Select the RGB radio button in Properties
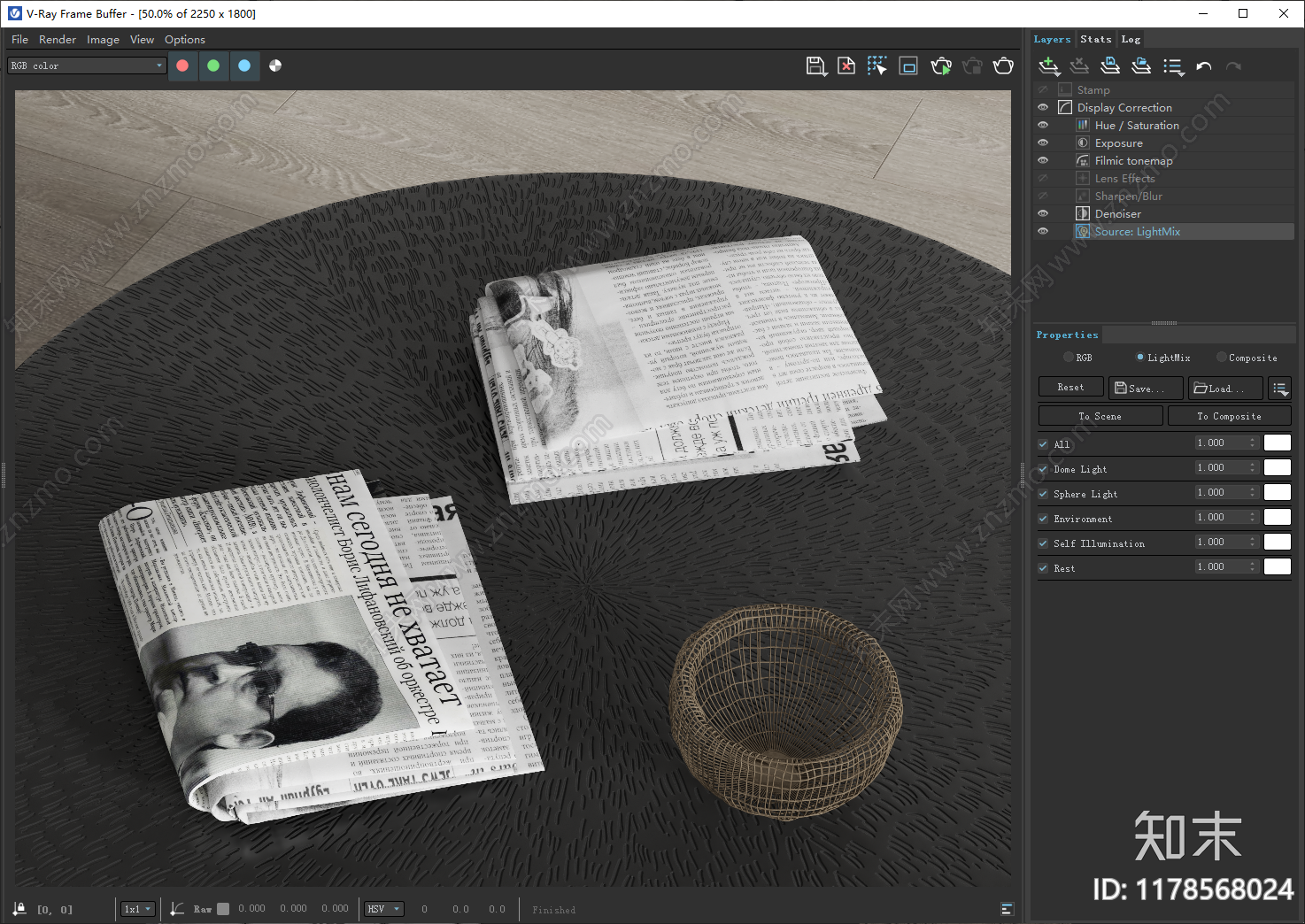Image resolution: width=1305 pixels, height=924 pixels. (x=1069, y=357)
